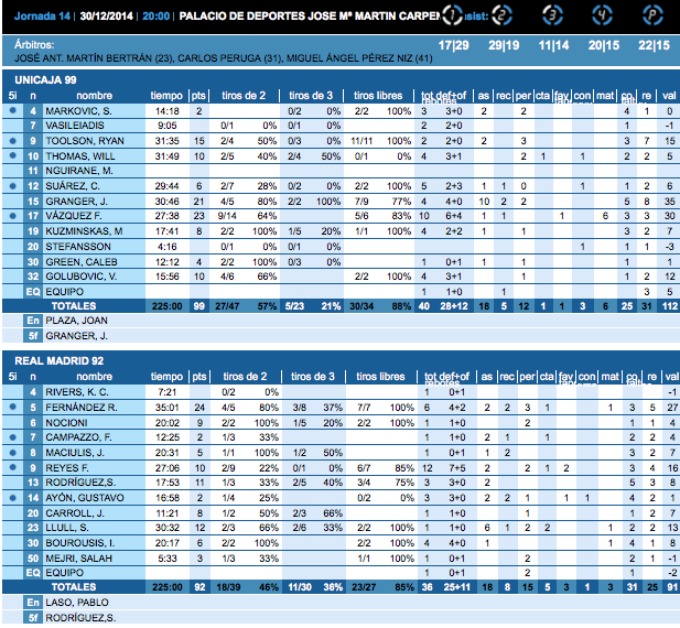Click player name MEJRI, SALAH
The height and width of the screenshot is (628, 680).
tap(78, 558)
